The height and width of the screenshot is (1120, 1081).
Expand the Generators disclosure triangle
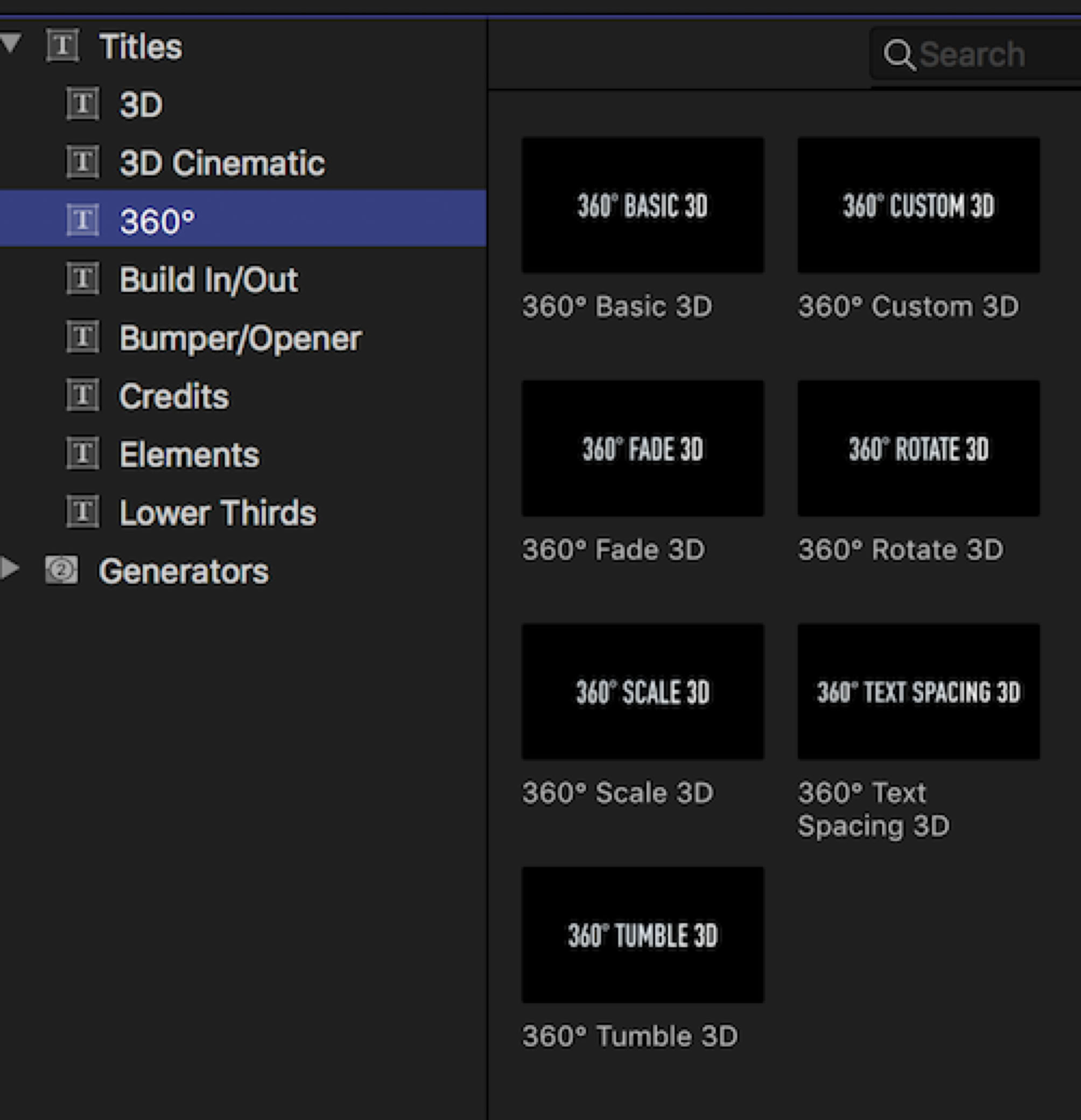[10, 568]
